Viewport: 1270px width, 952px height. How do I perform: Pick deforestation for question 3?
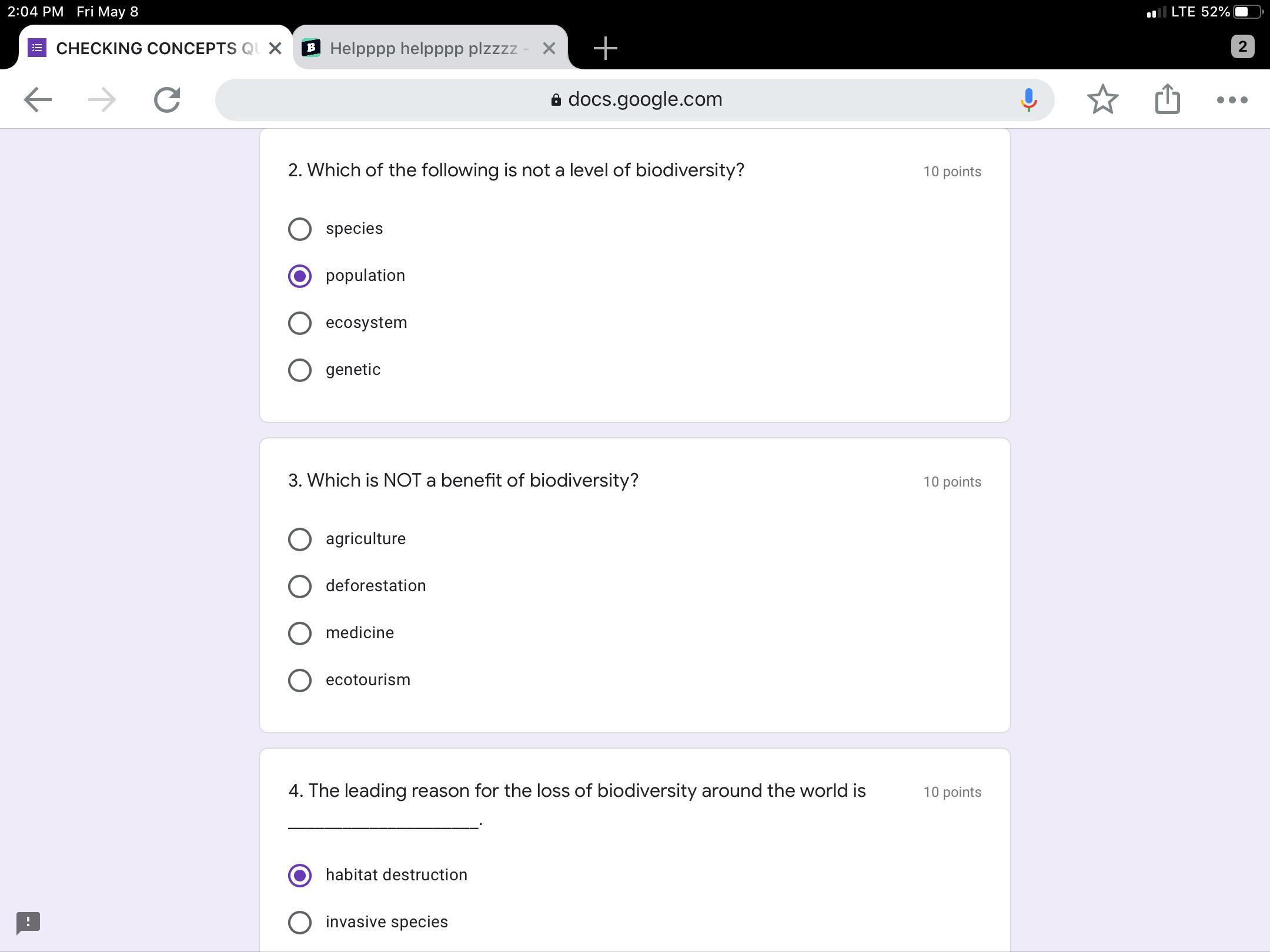coord(300,586)
